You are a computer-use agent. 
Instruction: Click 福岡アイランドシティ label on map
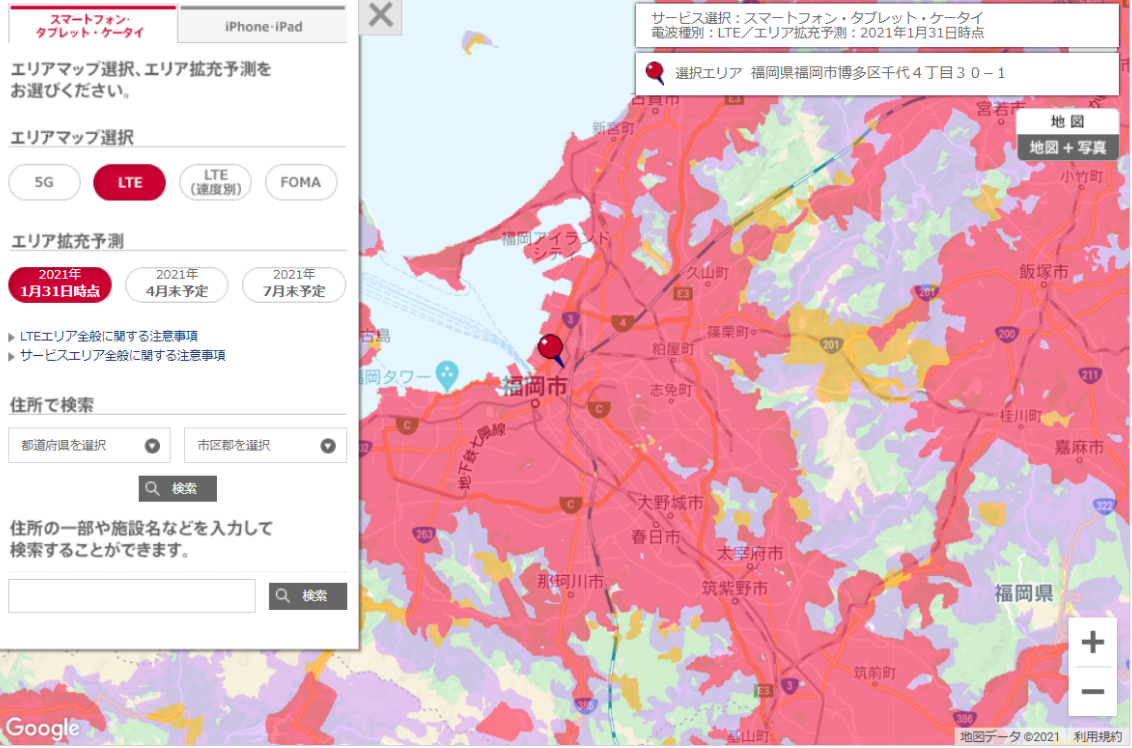click(555, 245)
